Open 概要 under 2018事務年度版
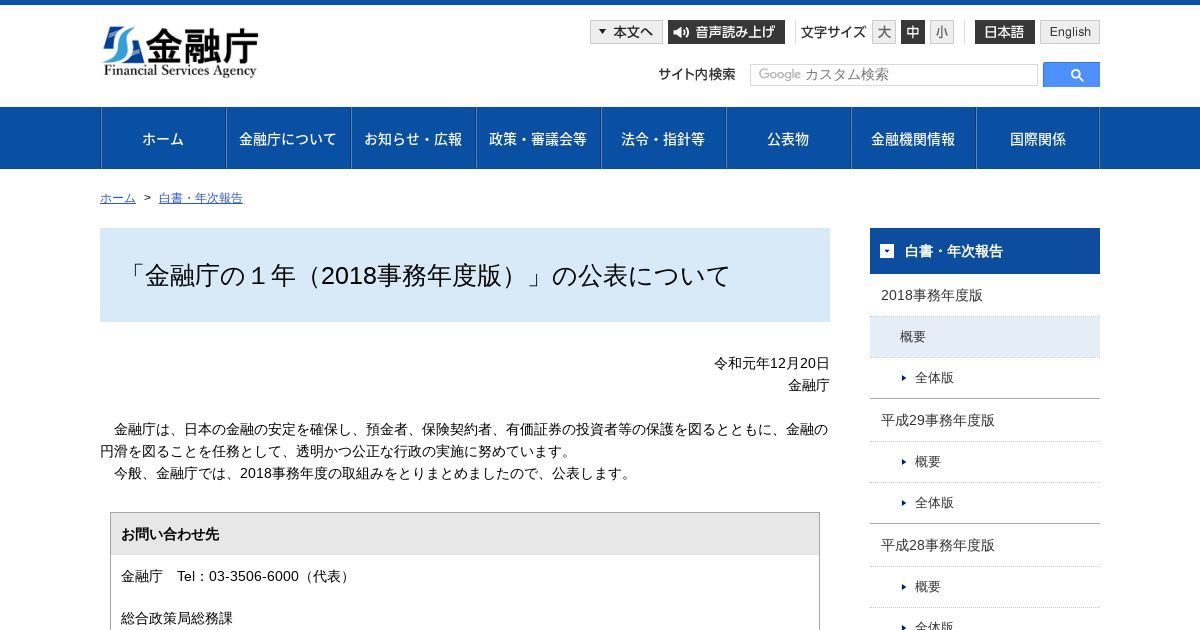The width and height of the screenshot is (1200, 630). click(x=985, y=337)
